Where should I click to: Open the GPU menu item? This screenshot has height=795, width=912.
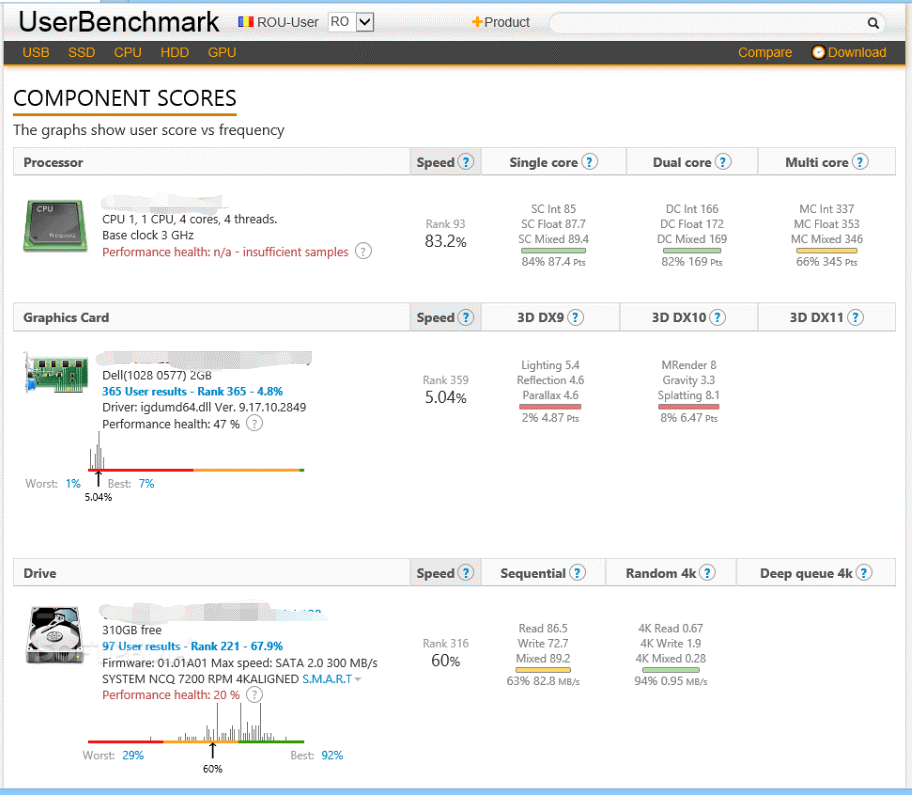[x=222, y=52]
